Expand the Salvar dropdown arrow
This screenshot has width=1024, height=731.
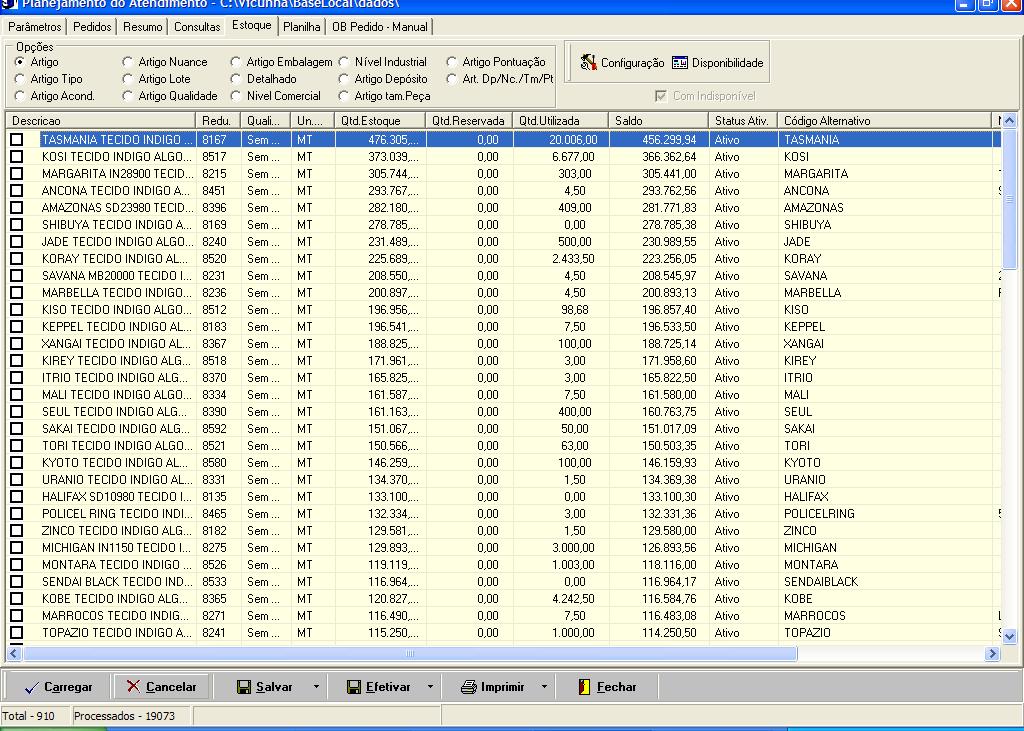coord(316,687)
